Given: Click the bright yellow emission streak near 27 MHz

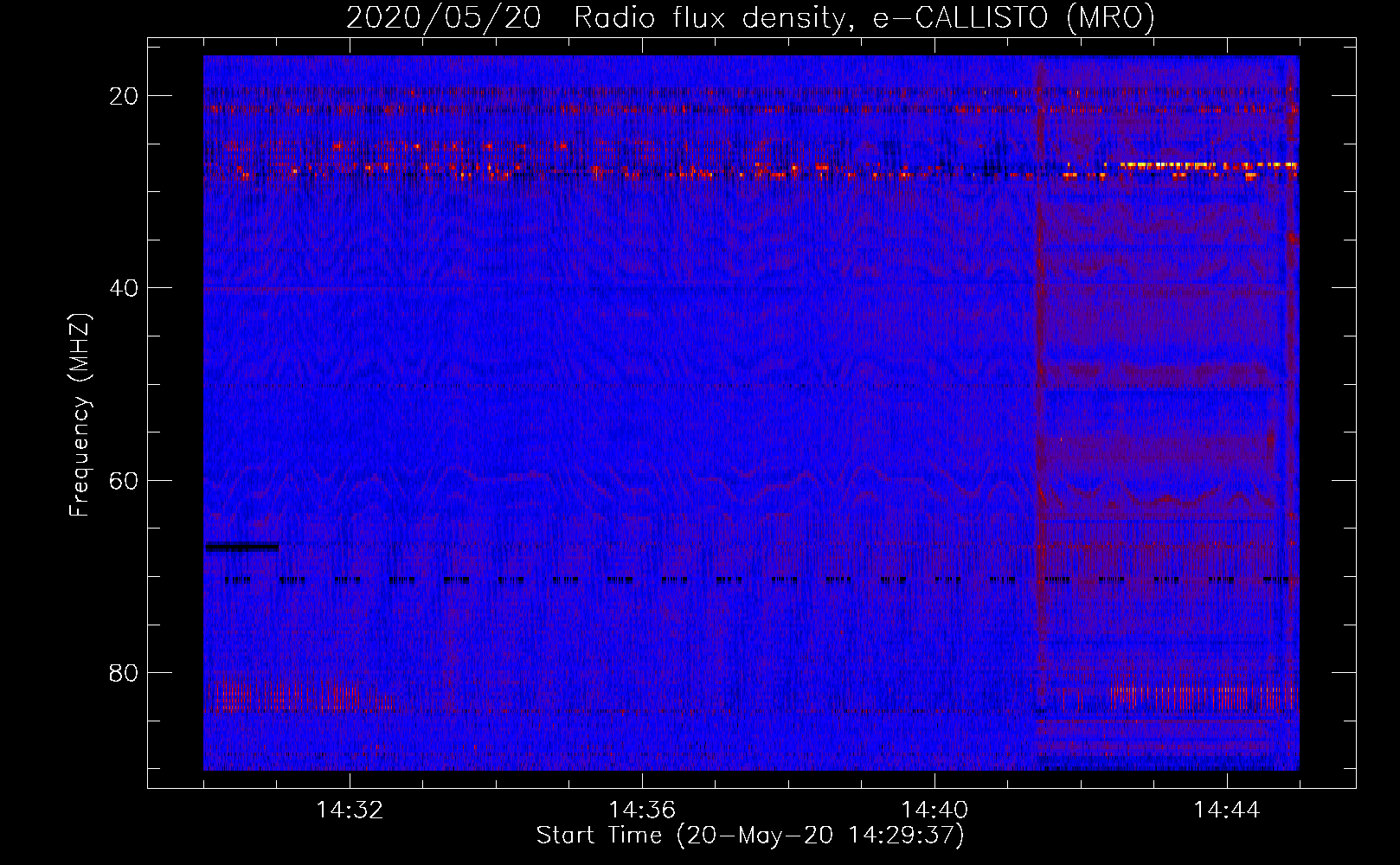Looking at the screenshot, I should tap(1209, 164).
